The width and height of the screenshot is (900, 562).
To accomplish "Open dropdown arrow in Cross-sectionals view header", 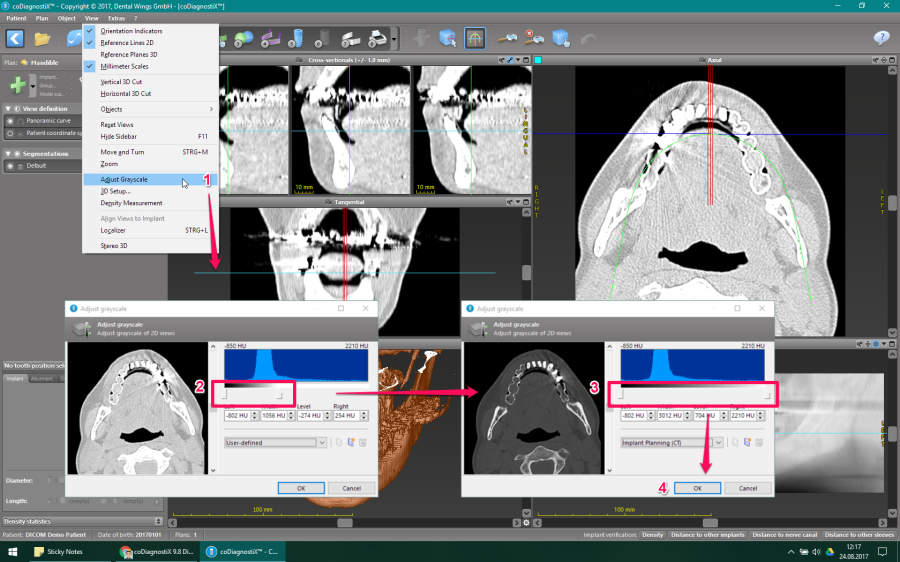I will coord(518,60).
